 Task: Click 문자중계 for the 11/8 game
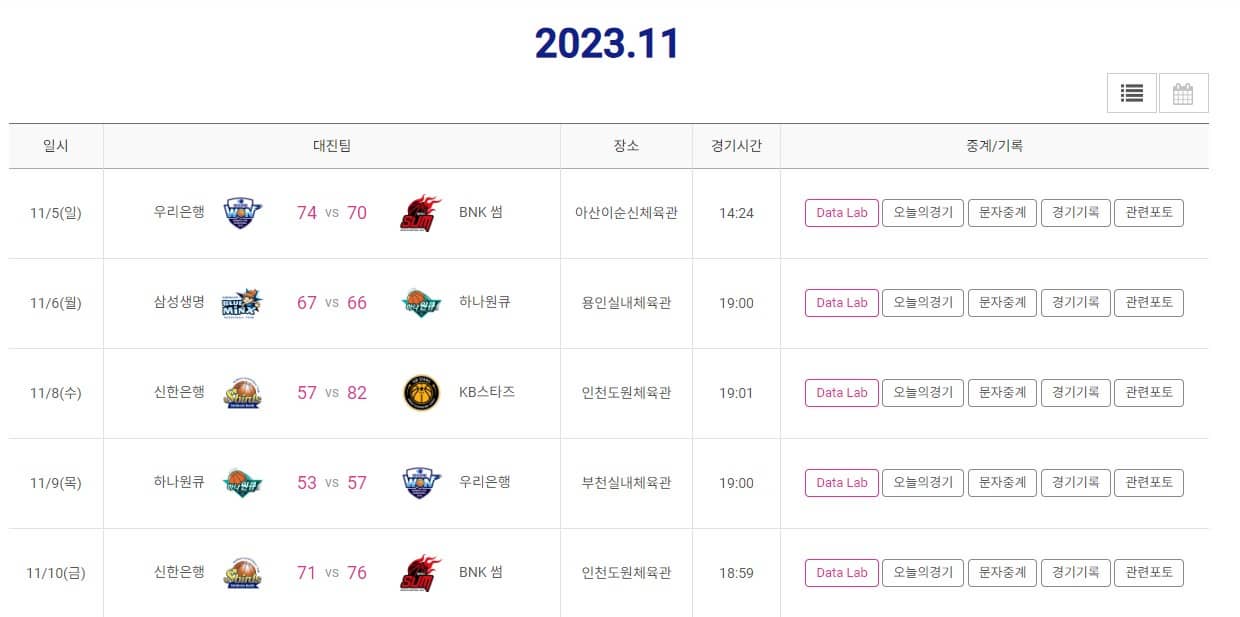[x=1002, y=393]
